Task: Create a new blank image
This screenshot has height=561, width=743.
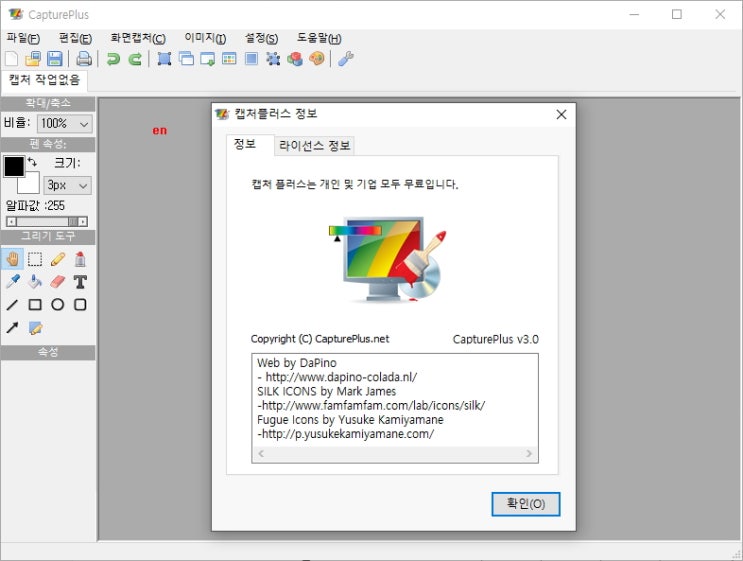Action: tap(11, 59)
